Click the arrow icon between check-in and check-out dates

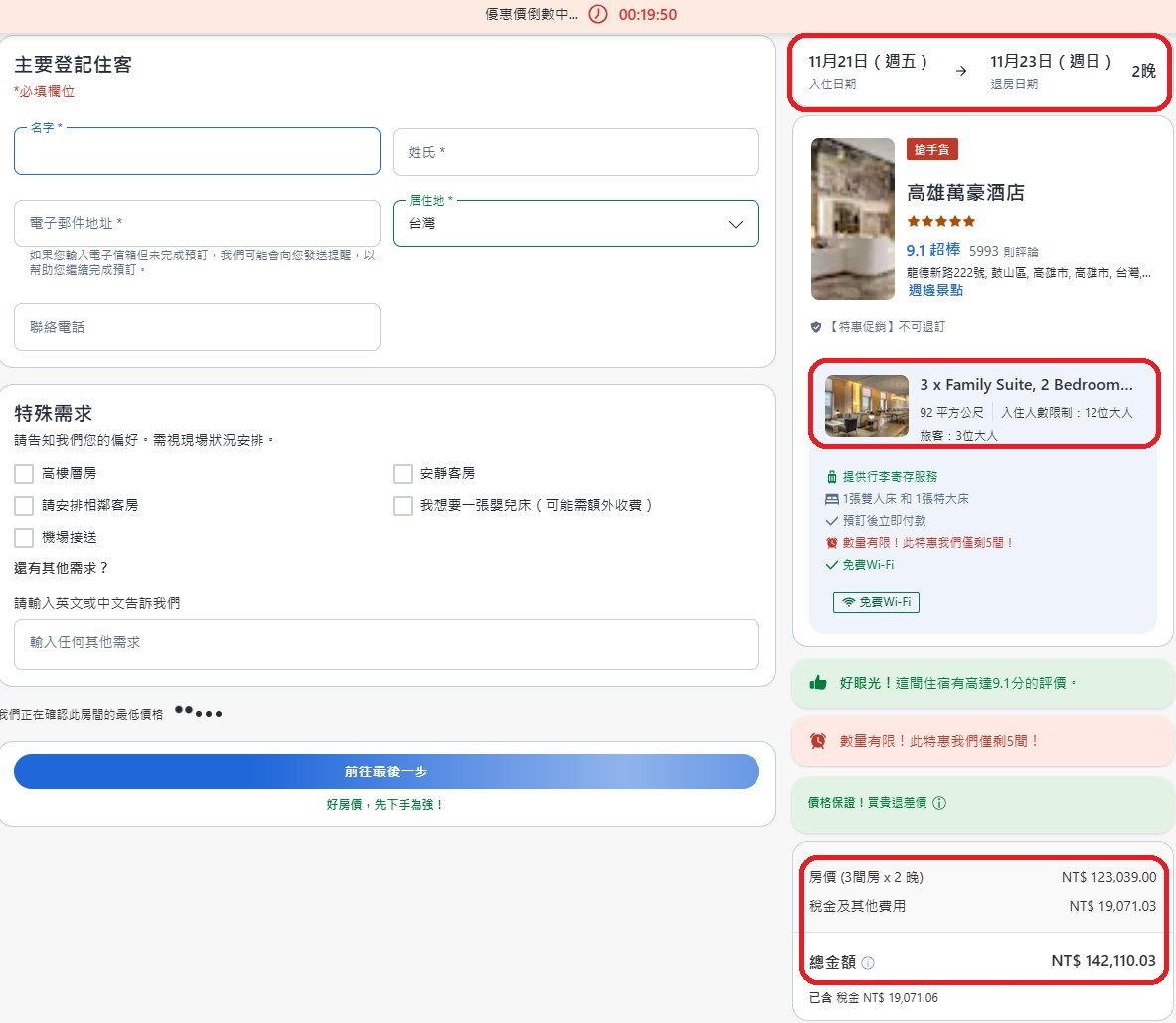(960, 72)
